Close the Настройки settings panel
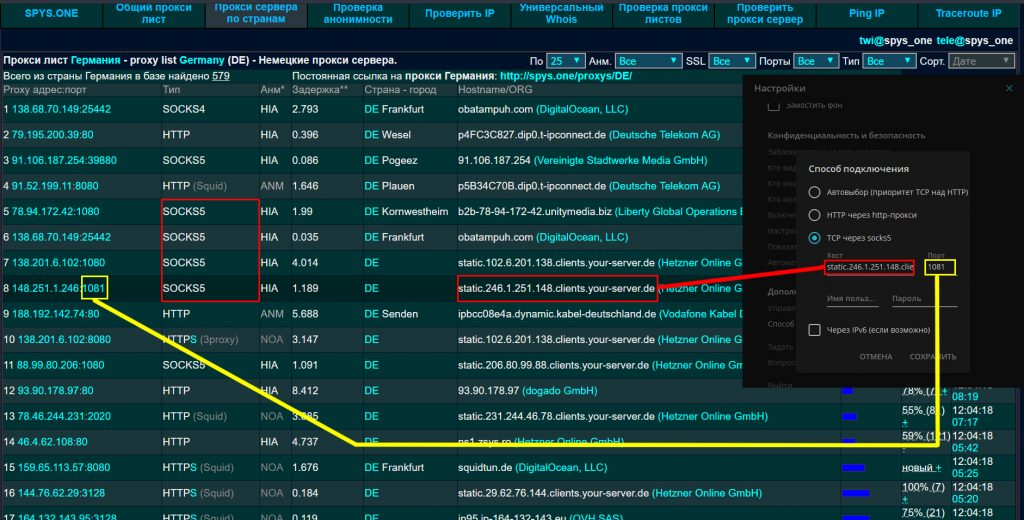 pyautogui.click(x=1008, y=88)
